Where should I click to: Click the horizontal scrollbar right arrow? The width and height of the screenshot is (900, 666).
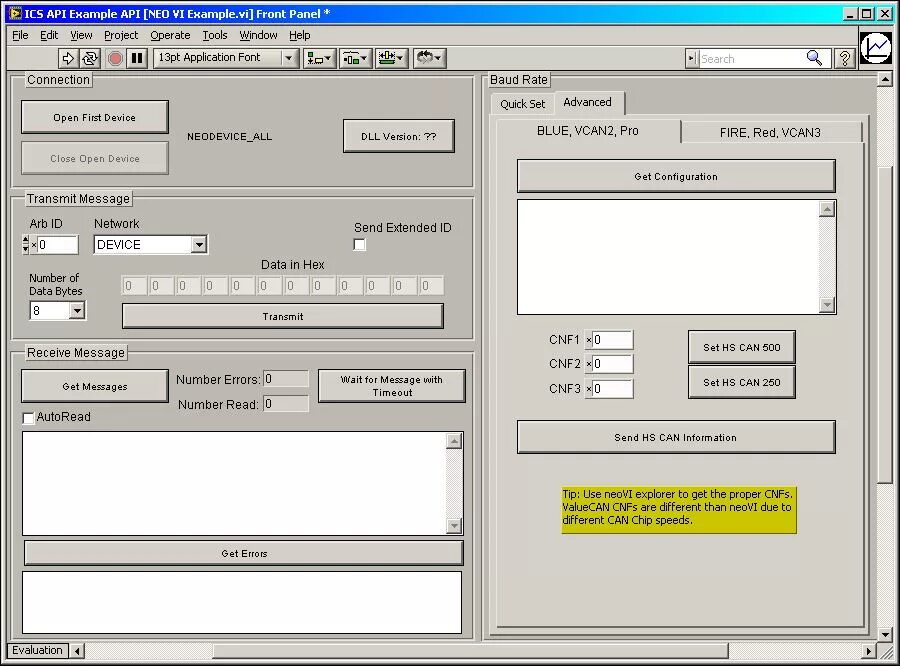point(869,651)
